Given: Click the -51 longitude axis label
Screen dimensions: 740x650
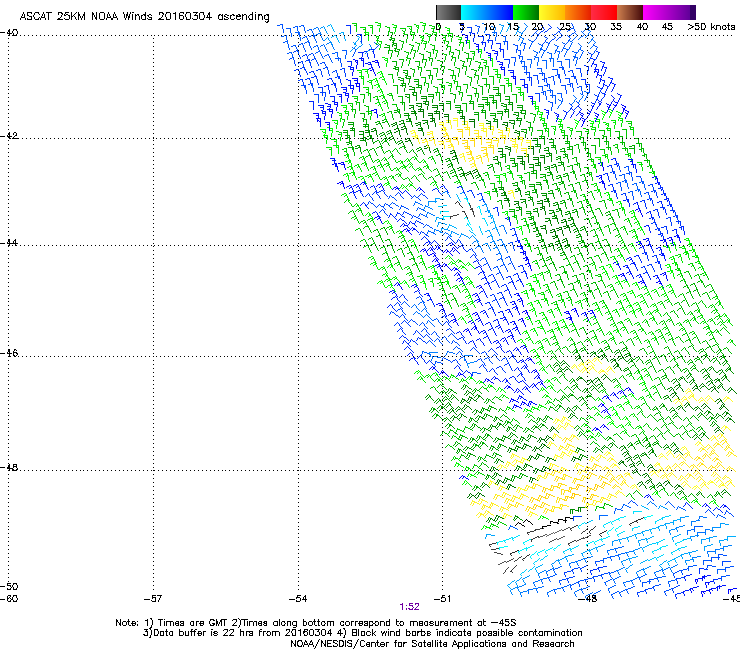Looking at the screenshot, I should [x=442, y=599].
